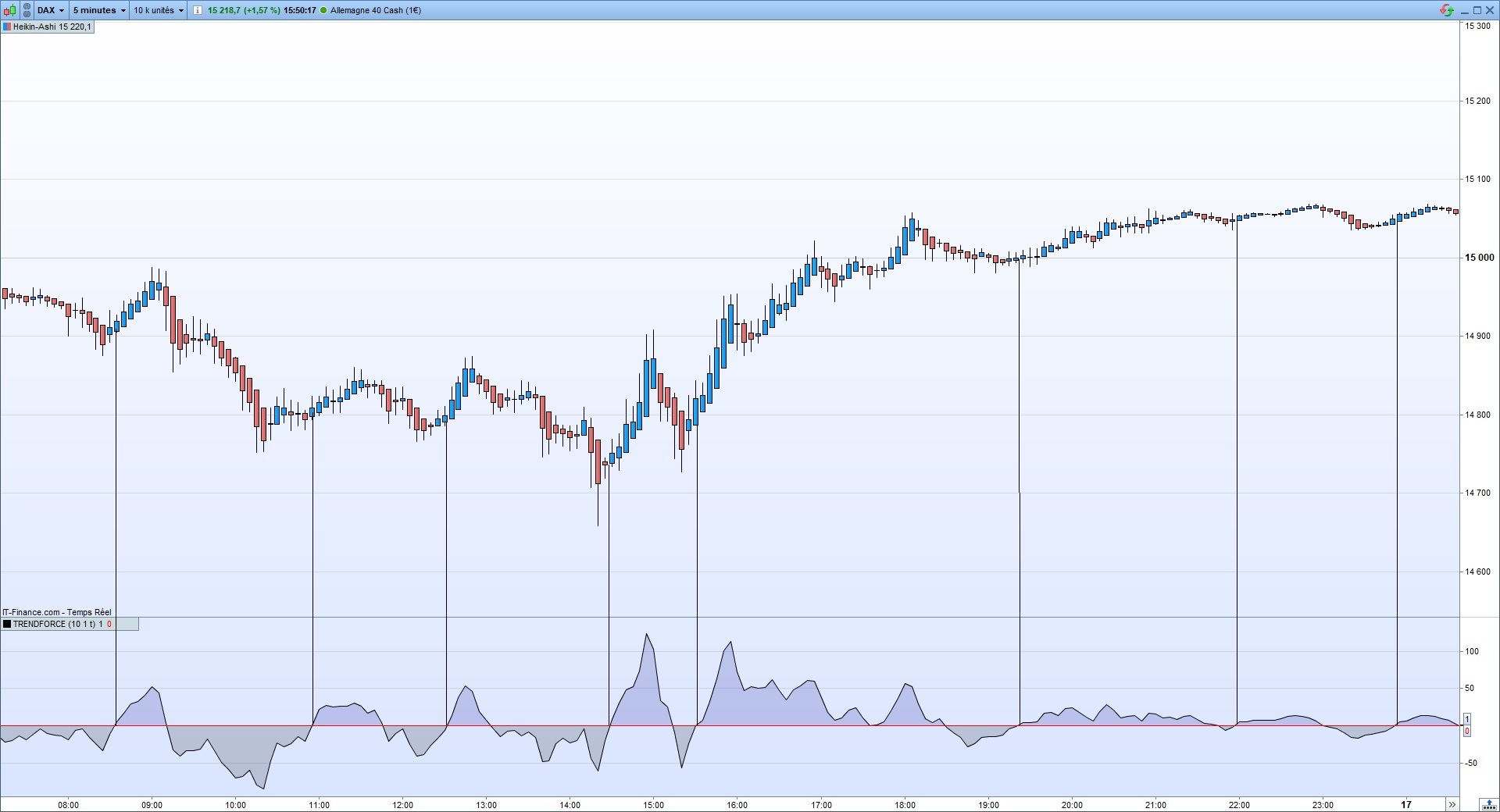Click the Allemagne 40 Cash (1€) label

[376, 10]
